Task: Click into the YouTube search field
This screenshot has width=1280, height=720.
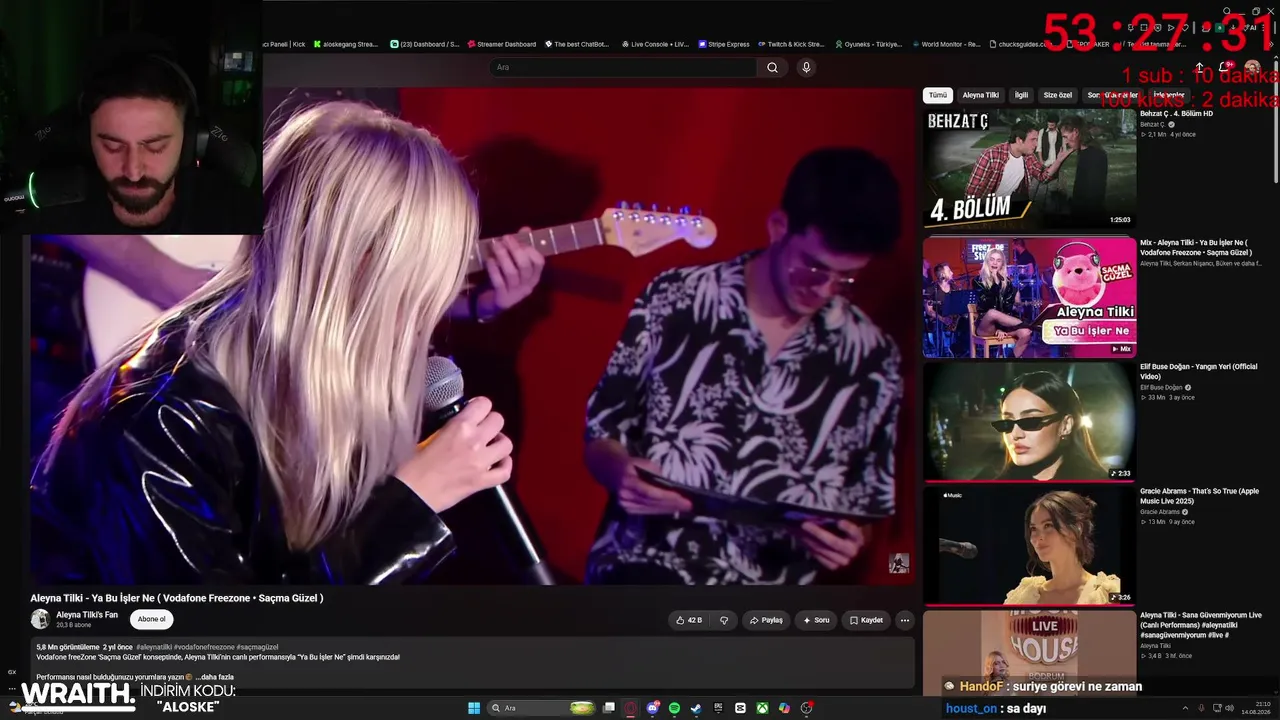Action: pyautogui.click(x=622, y=67)
